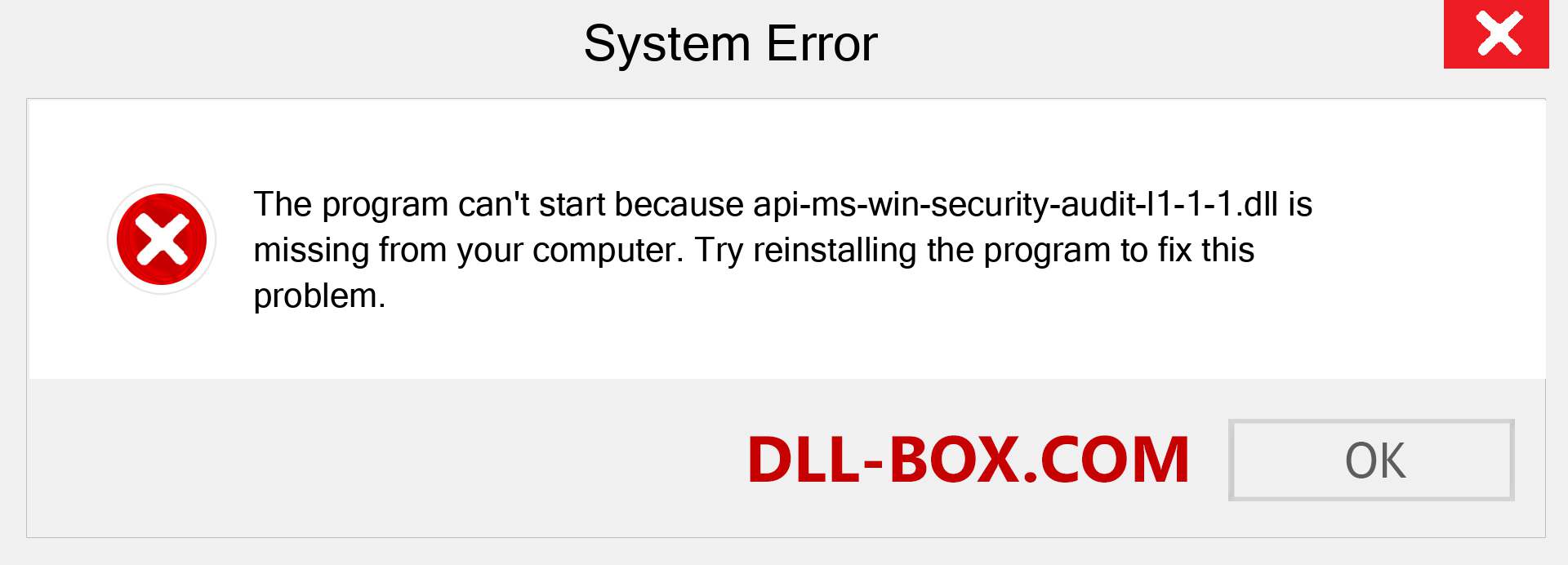This screenshot has height=565, width=1568.
Task: Click the System Error title text
Action: pyautogui.click(x=731, y=43)
